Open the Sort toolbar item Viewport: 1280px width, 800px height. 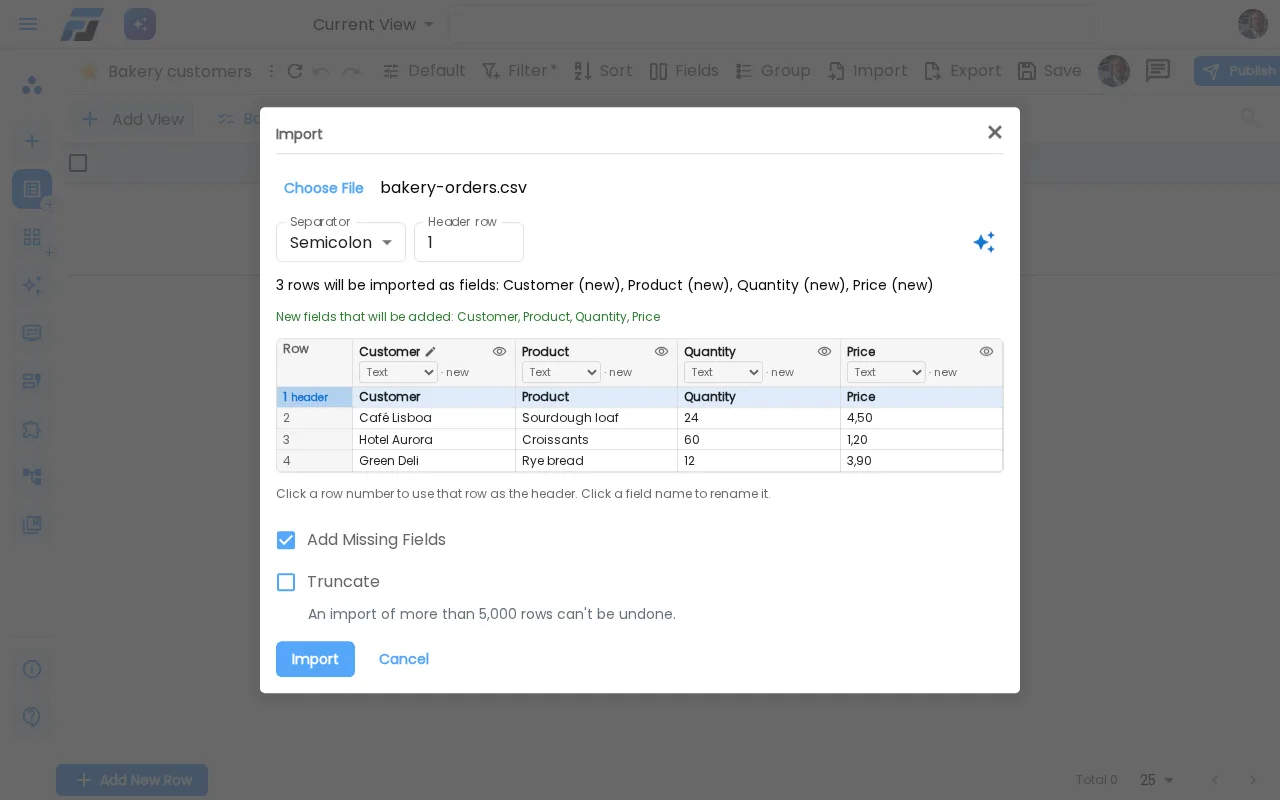[x=603, y=71]
